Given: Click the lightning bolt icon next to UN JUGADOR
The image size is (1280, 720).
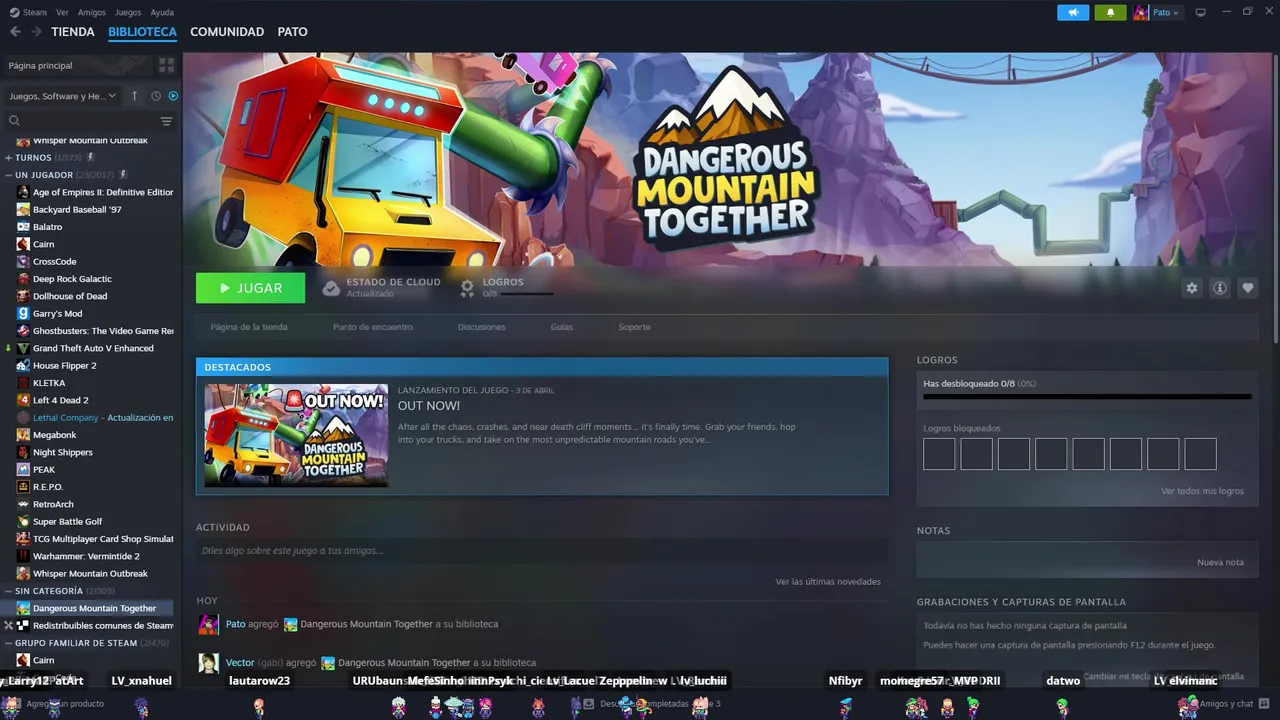Looking at the screenshot, I should [x=123, y=174].
